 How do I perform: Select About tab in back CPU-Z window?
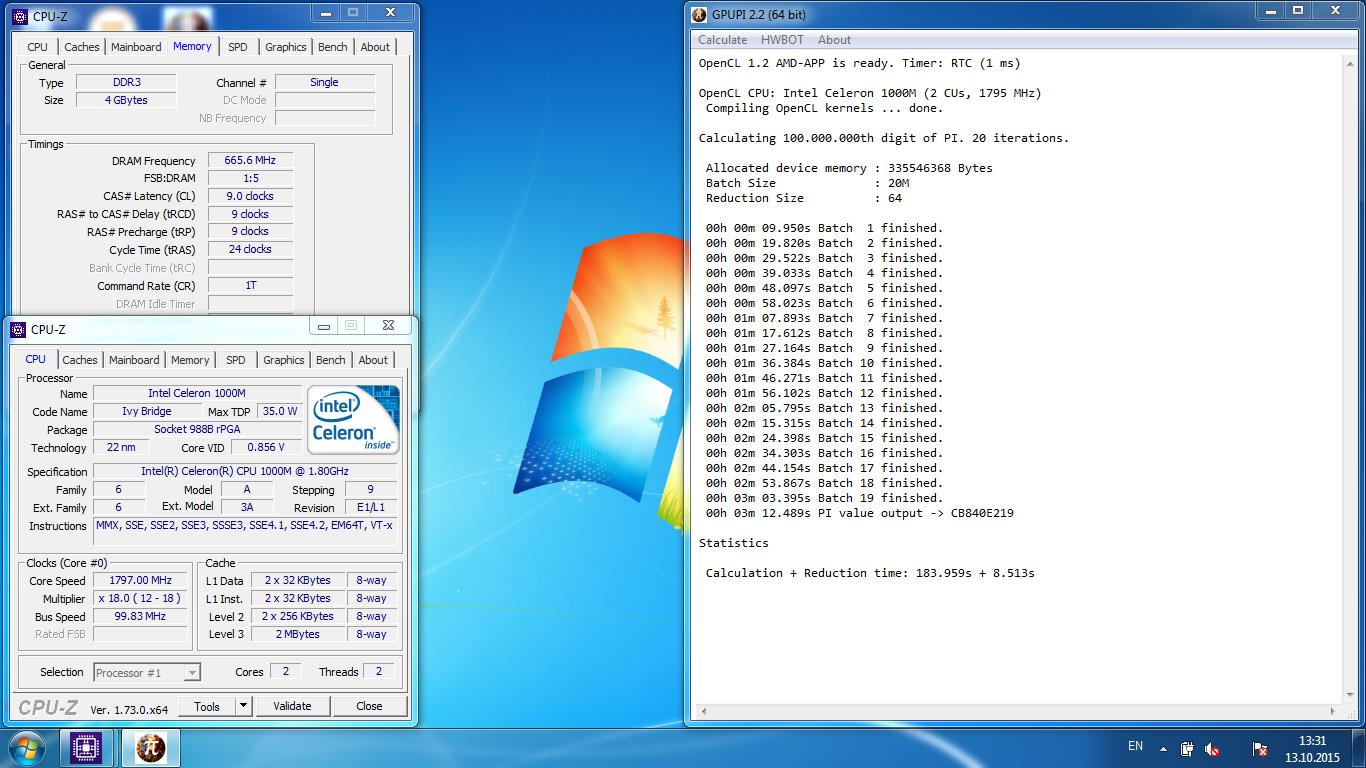point(375,47)
